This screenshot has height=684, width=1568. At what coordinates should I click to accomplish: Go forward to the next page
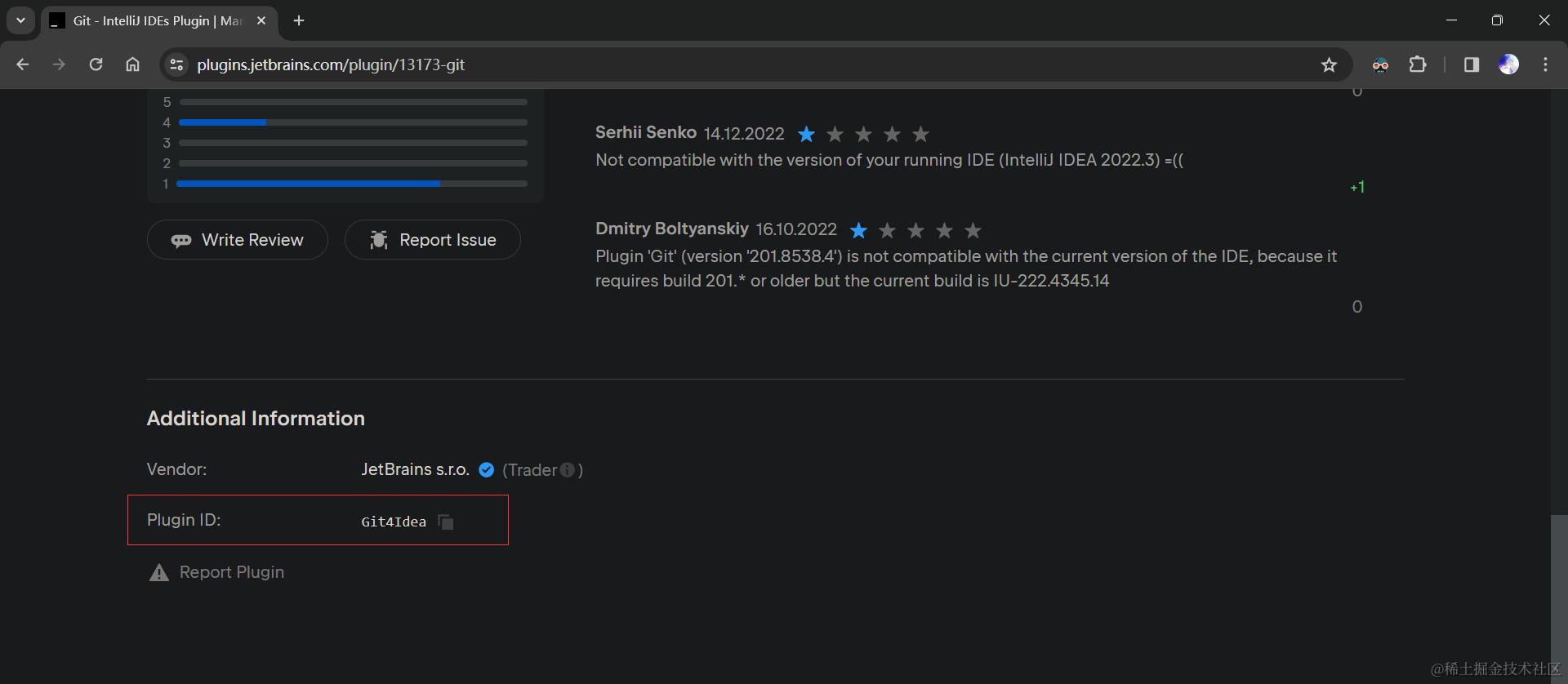(59, 64)
